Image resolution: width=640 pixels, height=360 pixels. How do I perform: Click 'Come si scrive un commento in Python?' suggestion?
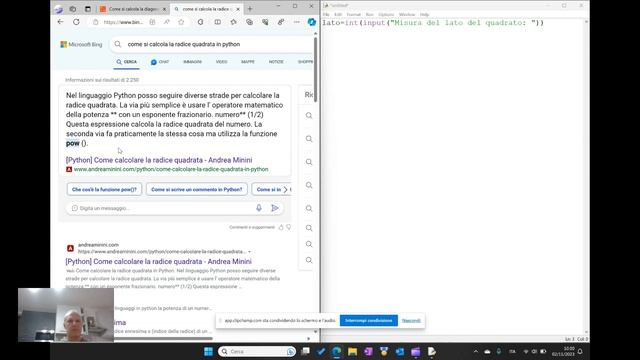tap(196, 189)
